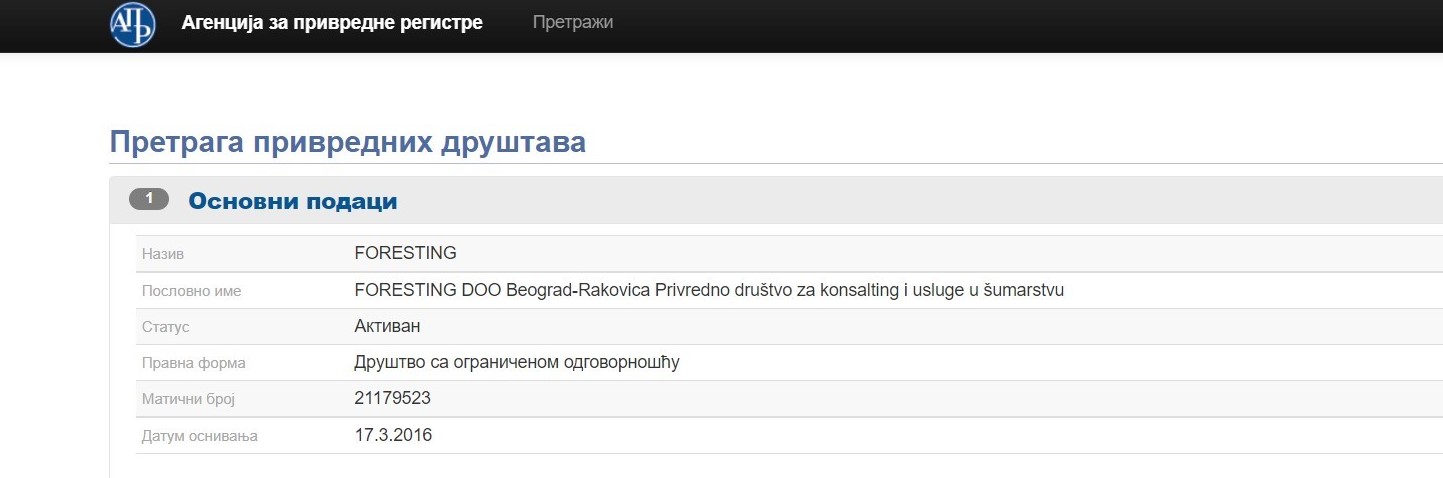
Task: Click the Датум оснивања row label
Action: 200,436
